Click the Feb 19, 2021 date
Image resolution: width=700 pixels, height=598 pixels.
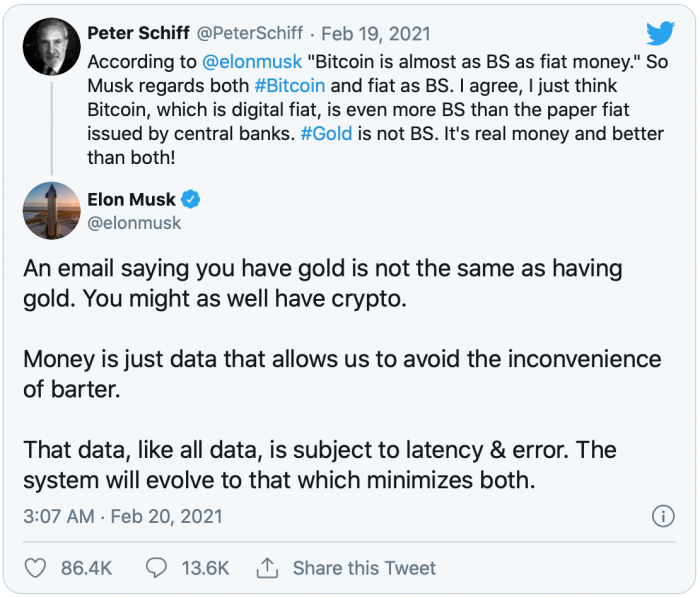pyautogui.click(x=376, y=34)
